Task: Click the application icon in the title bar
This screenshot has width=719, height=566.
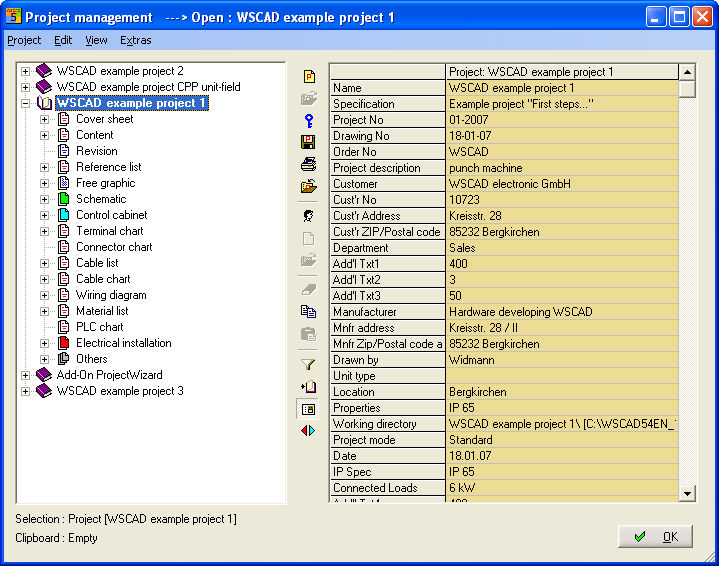Action: click(13, 16)
